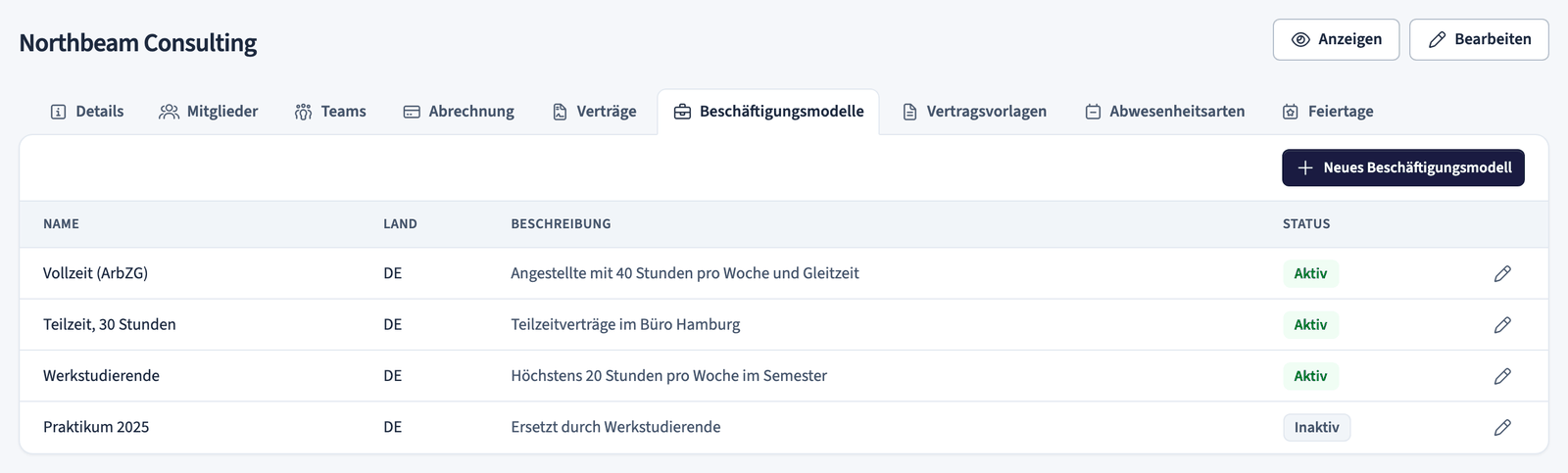
Task: Go to the Abrechnung tab
Action: pos(459,112)
